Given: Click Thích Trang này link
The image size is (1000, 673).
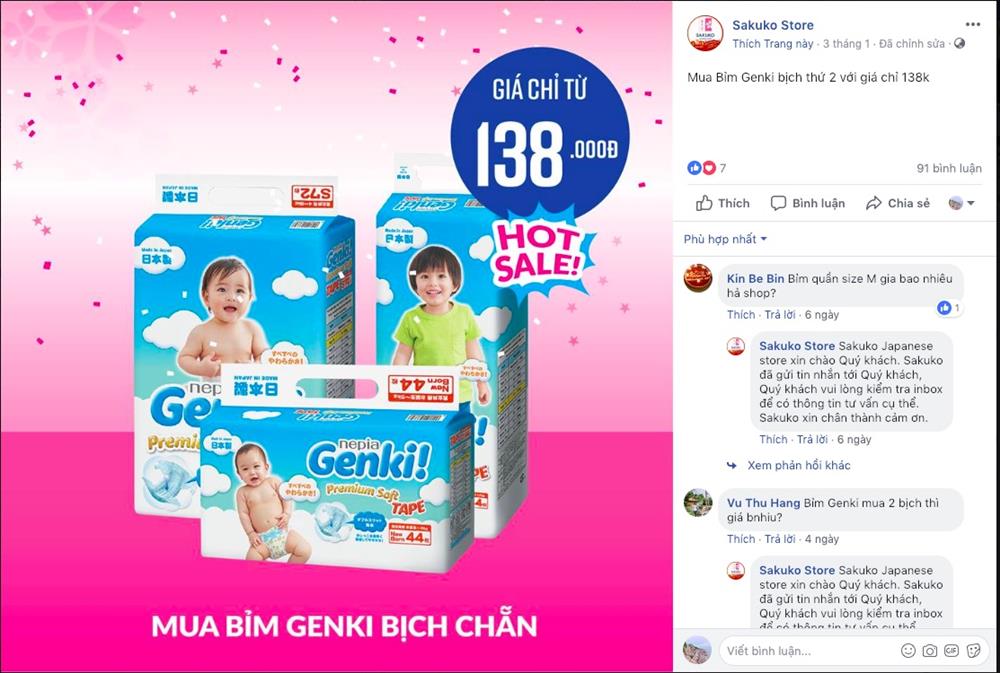Looking at the screenshot, I should point(772,44).
